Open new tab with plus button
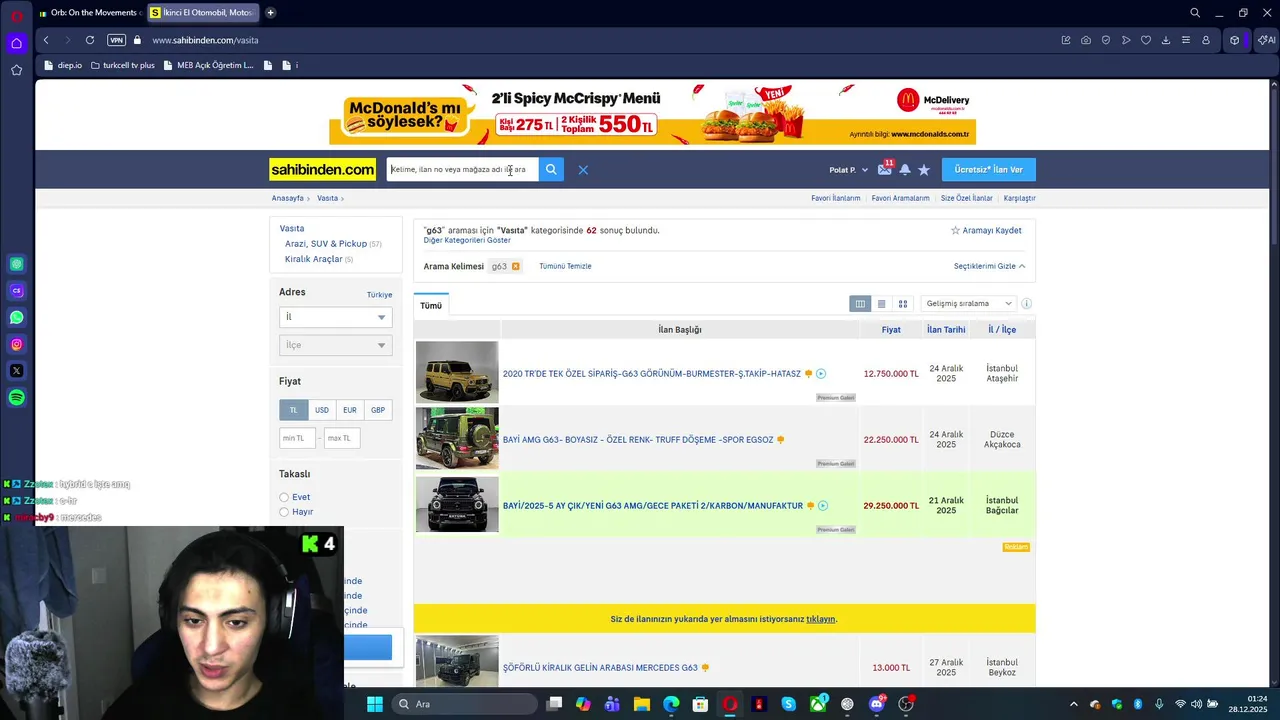 270,13
